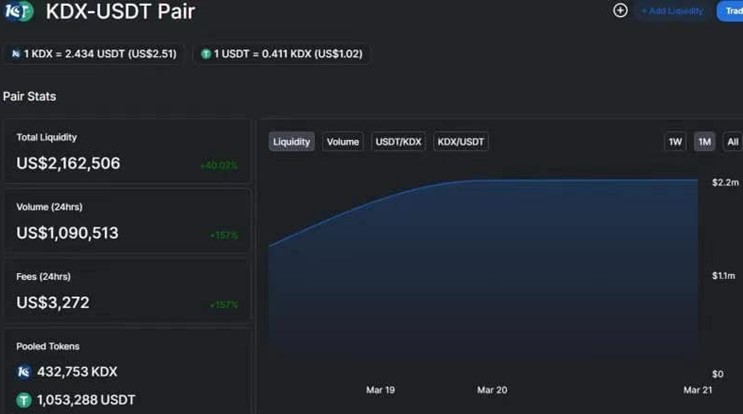The width and height of the screenshot is (743, 414).
Task: Click the 1,053,288 USDT pooled amount
Action: pos(86,400)
